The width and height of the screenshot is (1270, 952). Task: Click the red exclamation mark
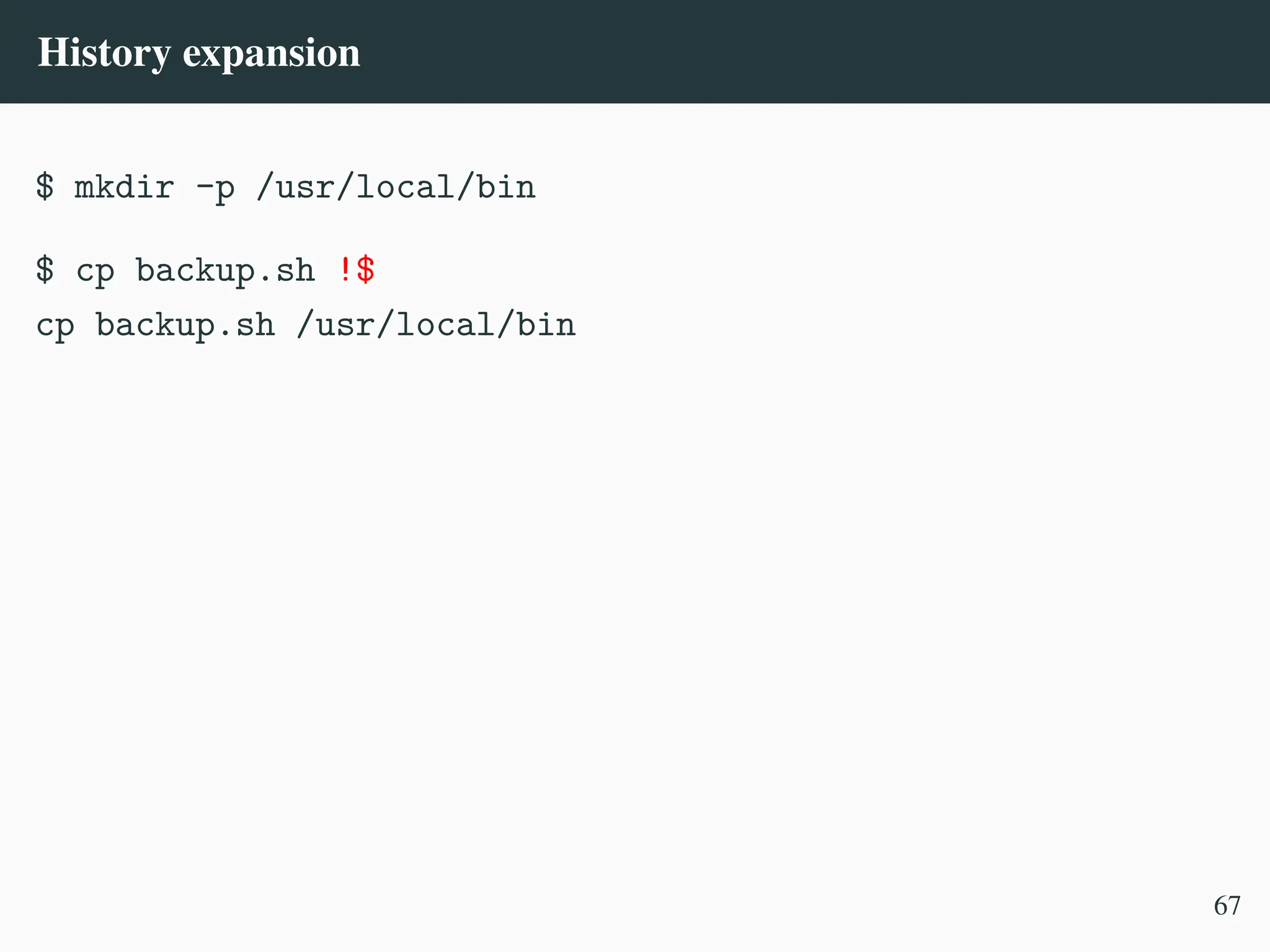click(x=345, y=270)
